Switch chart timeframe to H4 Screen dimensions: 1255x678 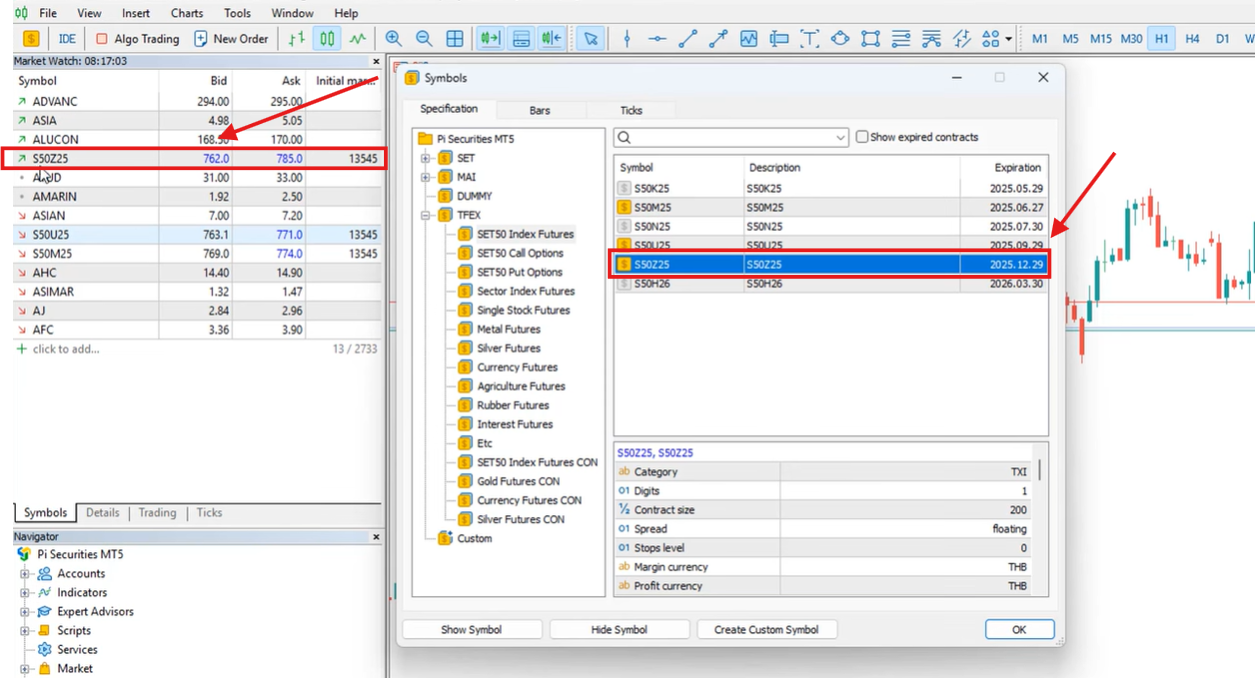[1192, 39]
